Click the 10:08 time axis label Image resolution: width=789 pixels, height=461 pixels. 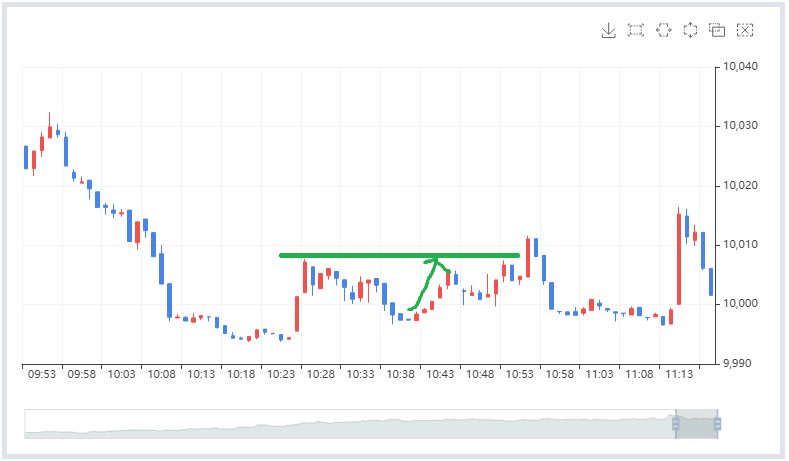162,374
